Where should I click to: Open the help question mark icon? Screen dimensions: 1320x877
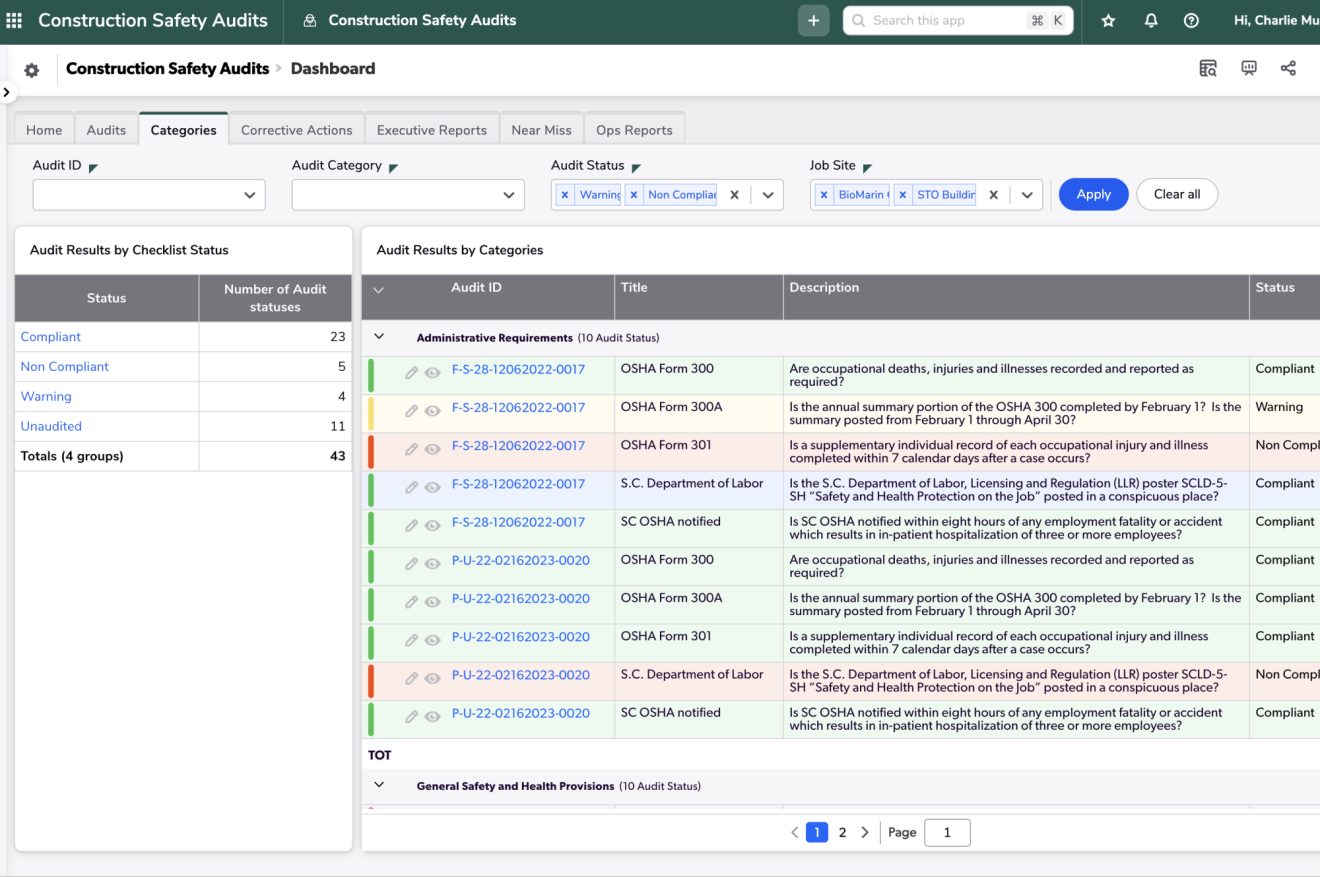(x=1191, y=21)
